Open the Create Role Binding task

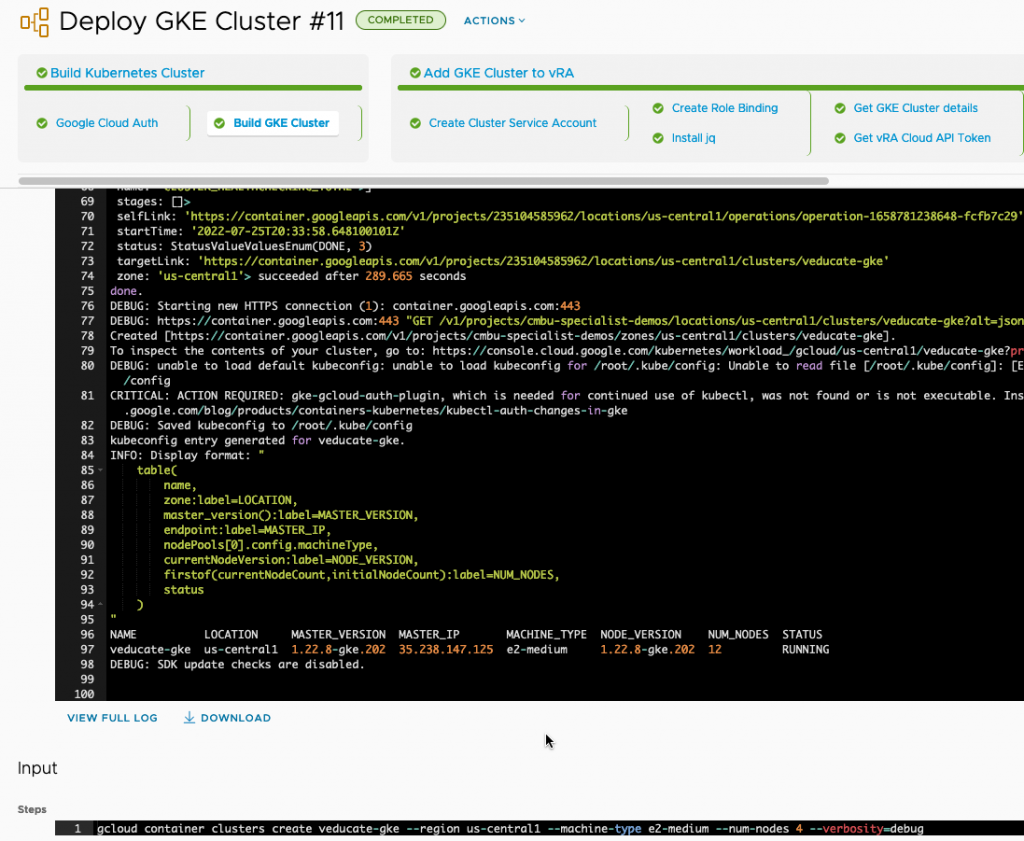click(x=725, y=108)
